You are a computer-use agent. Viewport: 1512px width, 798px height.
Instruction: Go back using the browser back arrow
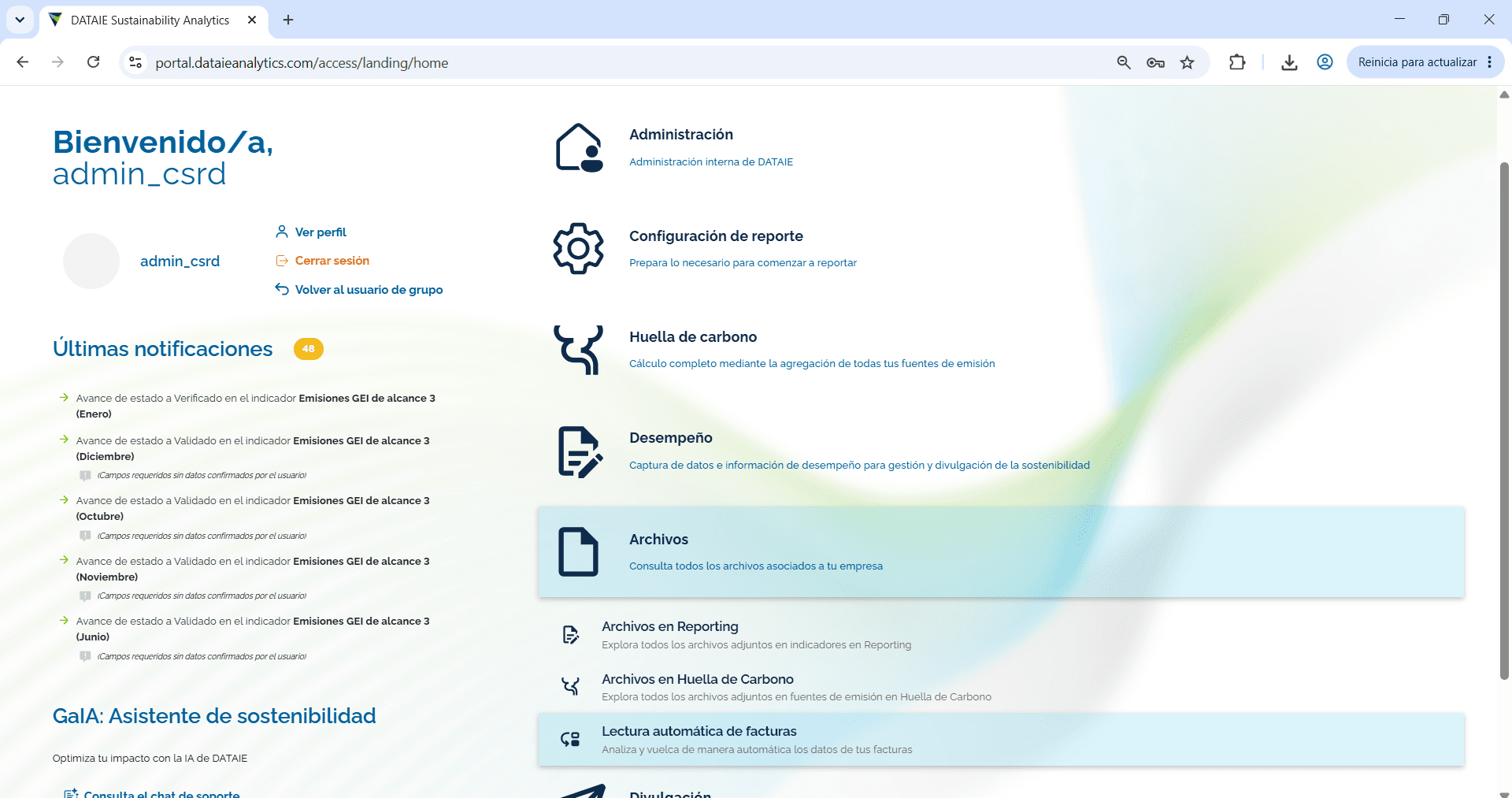coord(23,62)
